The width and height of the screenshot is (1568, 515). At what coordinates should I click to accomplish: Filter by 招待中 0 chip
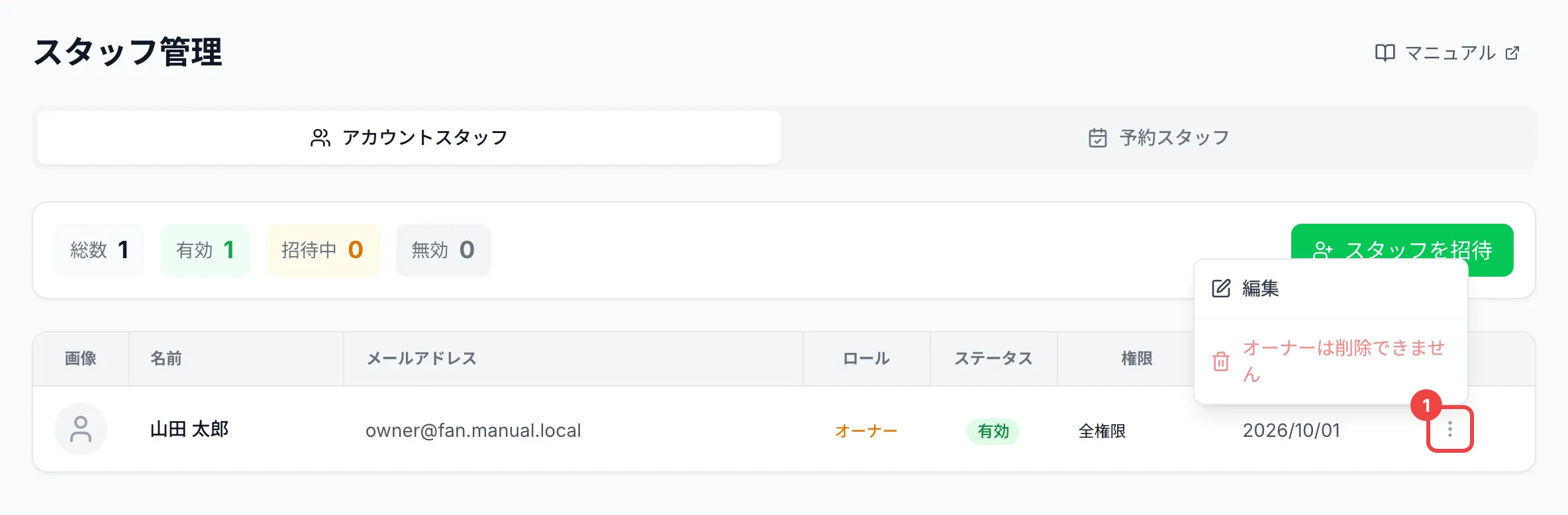(x=322, y=250)
